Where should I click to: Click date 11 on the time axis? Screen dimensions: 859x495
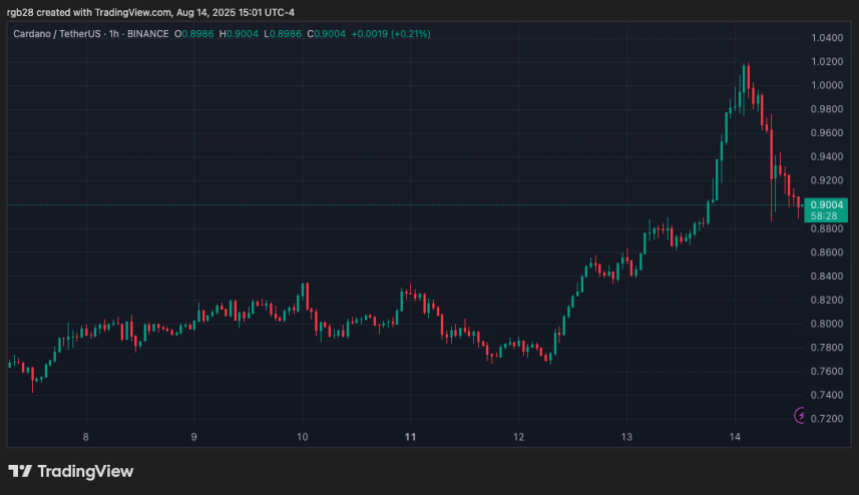tap(410, 437)
